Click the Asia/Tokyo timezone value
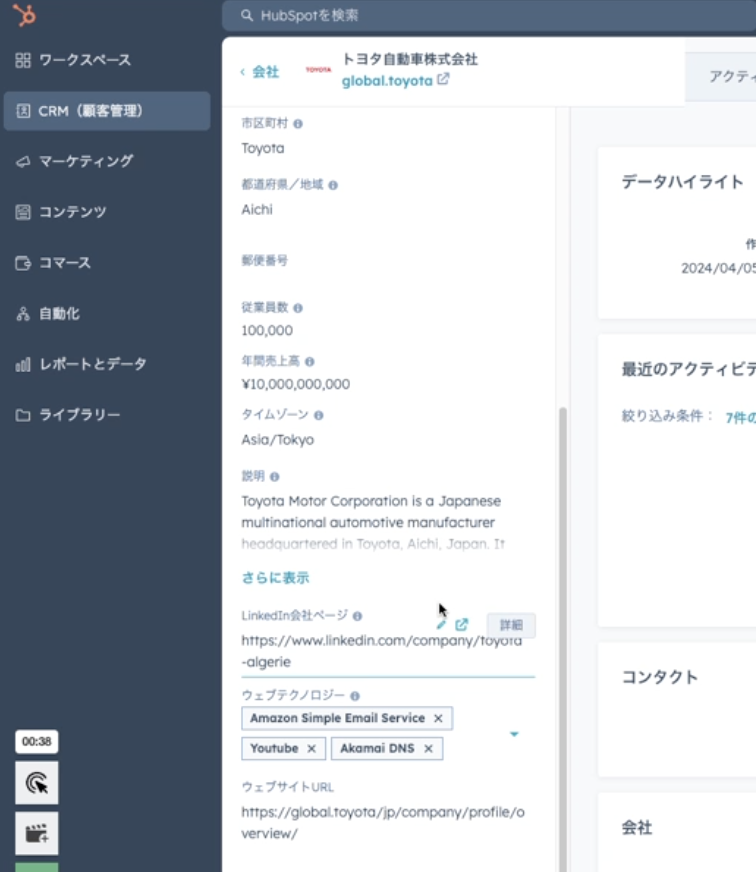 tap(278, 440)
